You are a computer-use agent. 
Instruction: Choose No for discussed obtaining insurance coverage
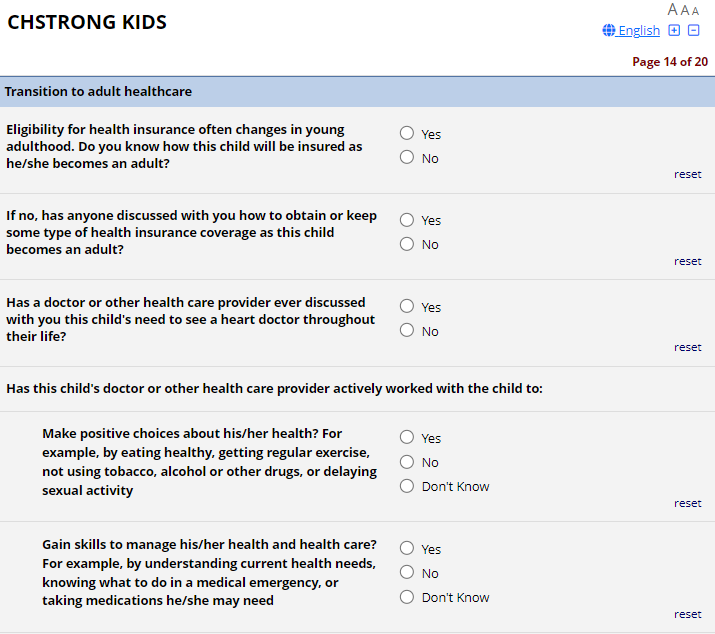407,244
